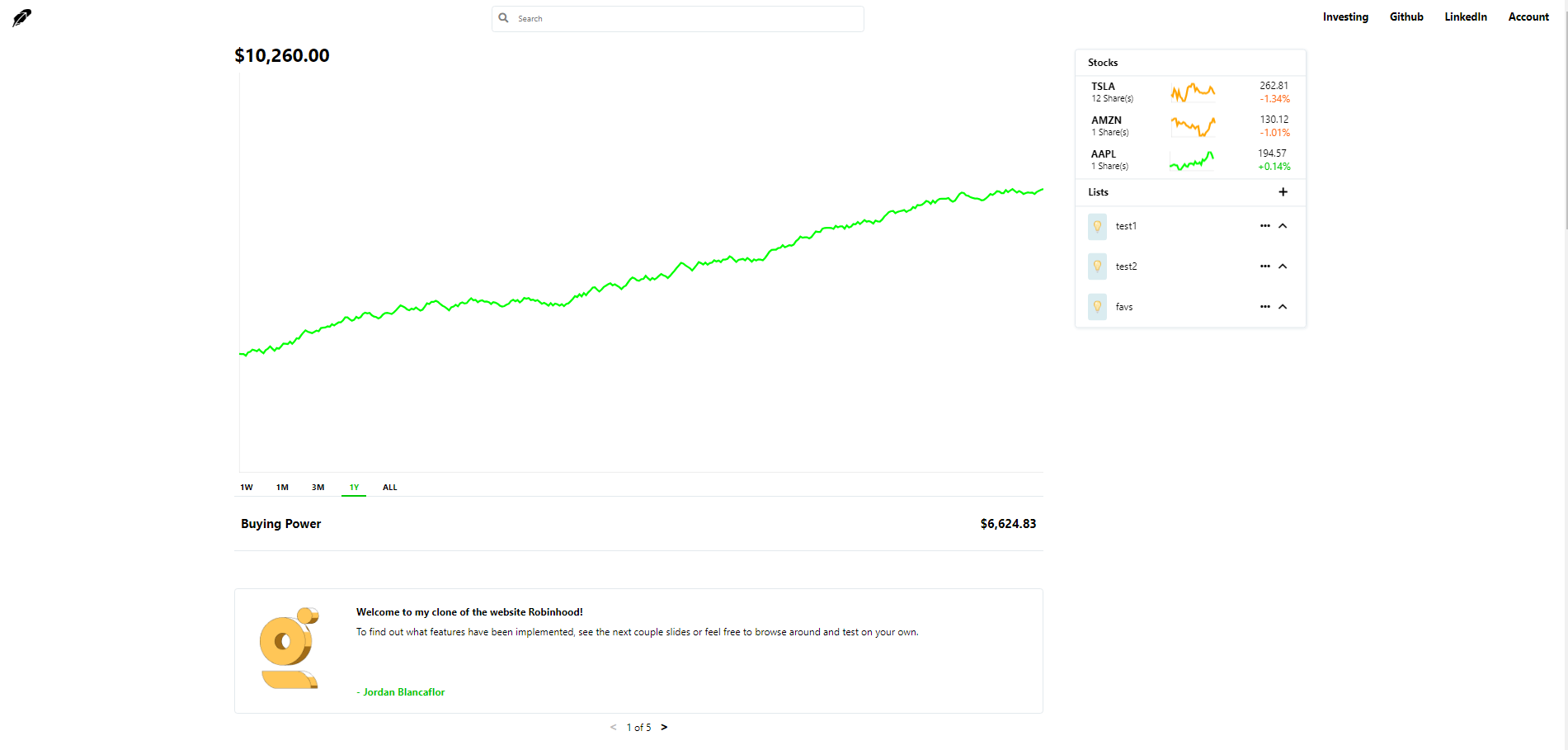This screenshot has width=1568, height=750.
Task: Click the search magnifier icon
Action: pos(503,18)
